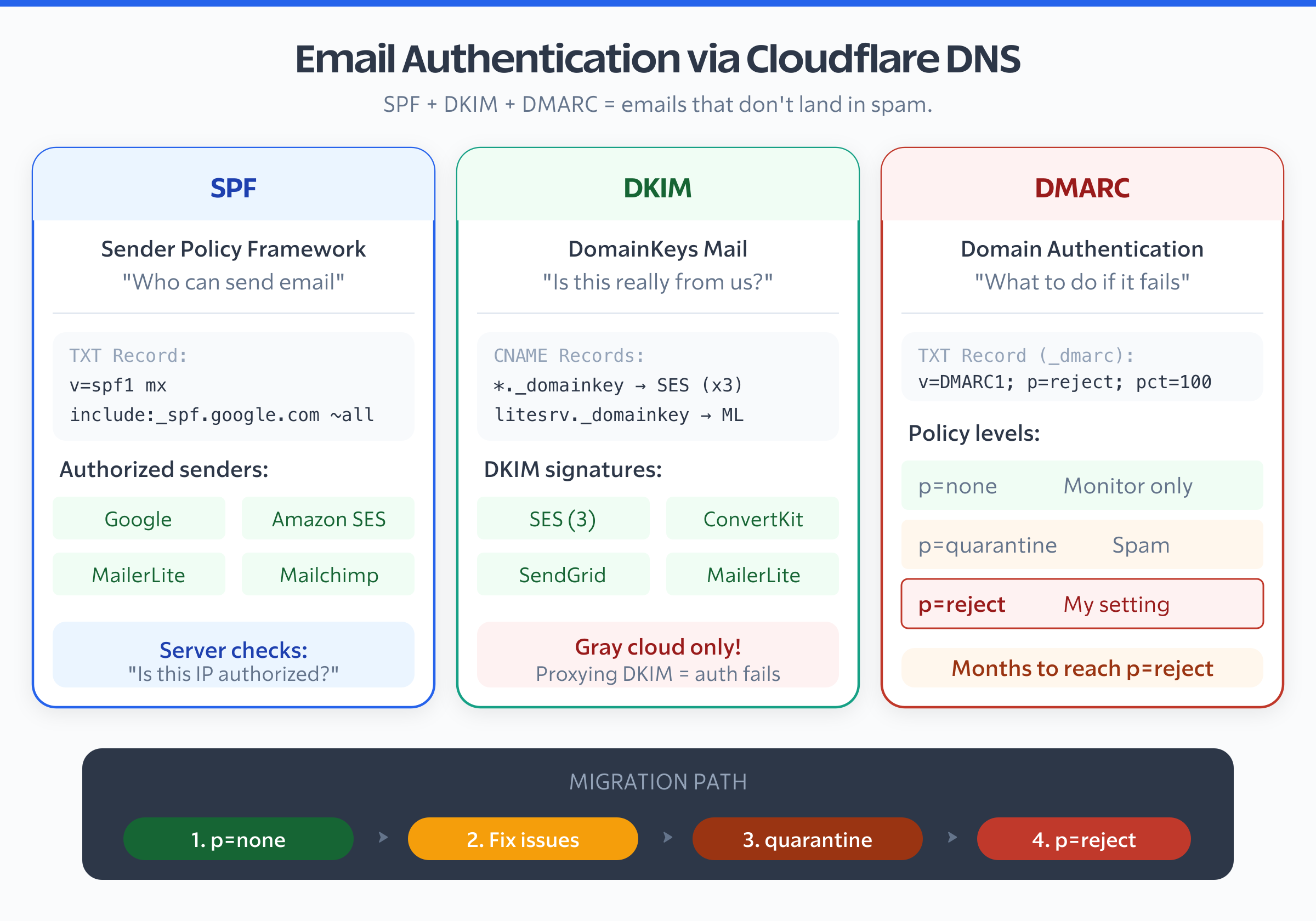Select the p=none Monitor only policy
The width and height of the screenshot is (1316, 921).
point(1081,485)
